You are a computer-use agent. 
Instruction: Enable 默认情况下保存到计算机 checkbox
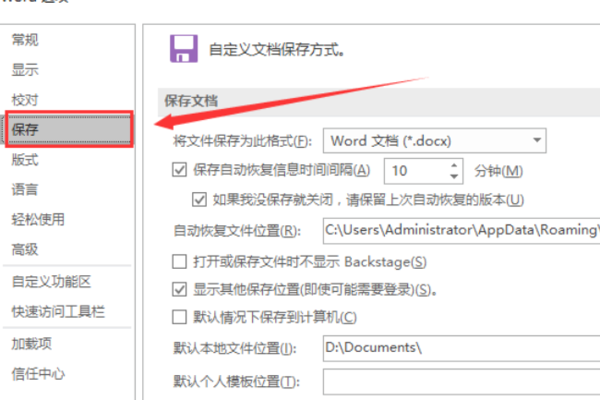pos(179,317)
